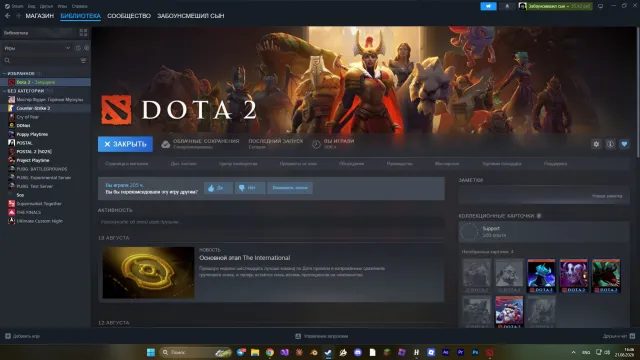Toggle the sort-by-recent clock icon in the sidebar
Viewport: 640px width, 360px height.
click(x=78, y=48)
